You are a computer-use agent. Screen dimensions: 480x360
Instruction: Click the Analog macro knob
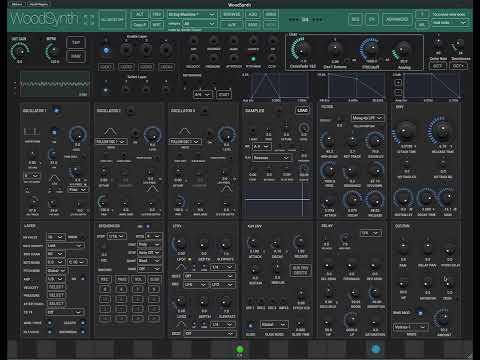point(402,51)
